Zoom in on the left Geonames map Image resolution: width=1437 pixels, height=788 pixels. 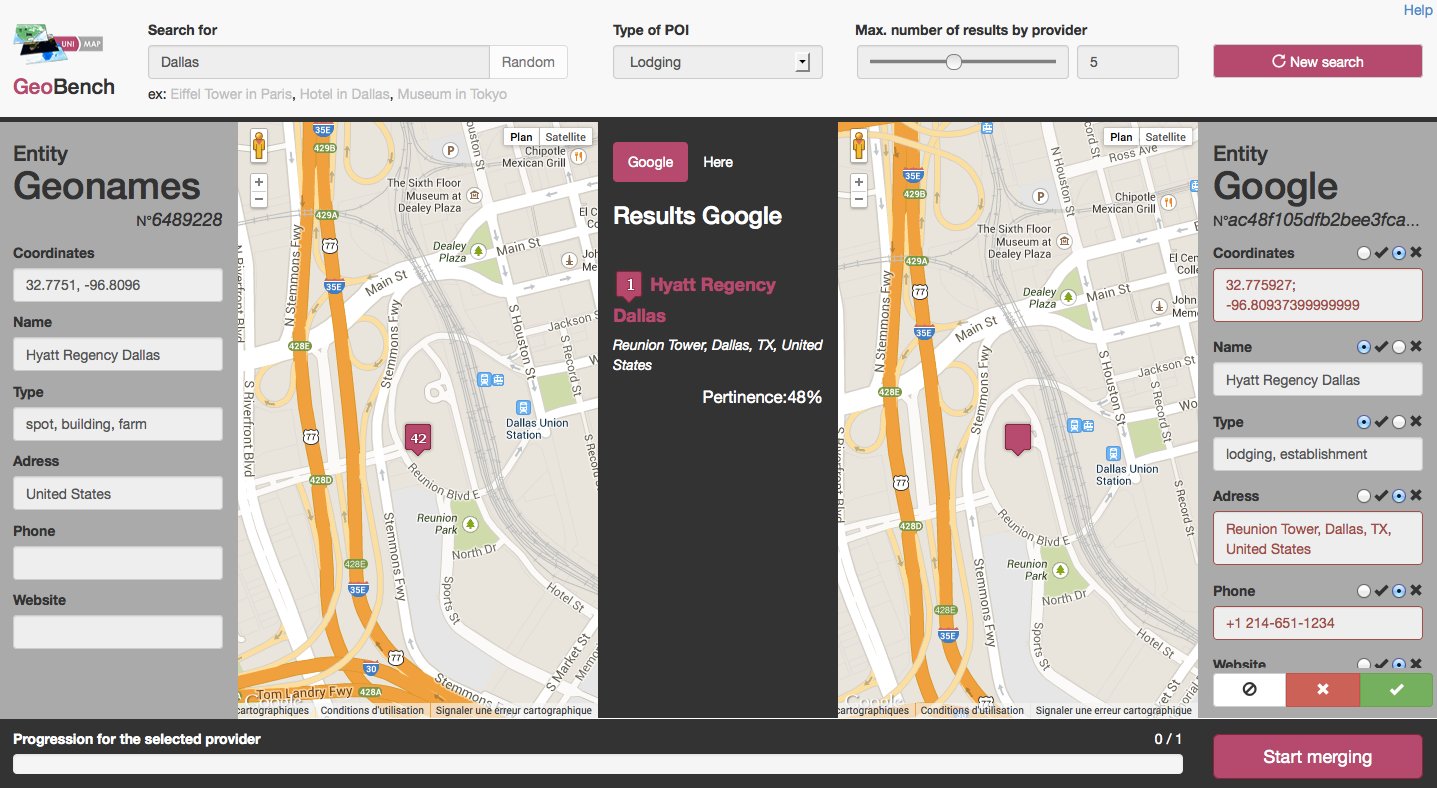point(259,182)
